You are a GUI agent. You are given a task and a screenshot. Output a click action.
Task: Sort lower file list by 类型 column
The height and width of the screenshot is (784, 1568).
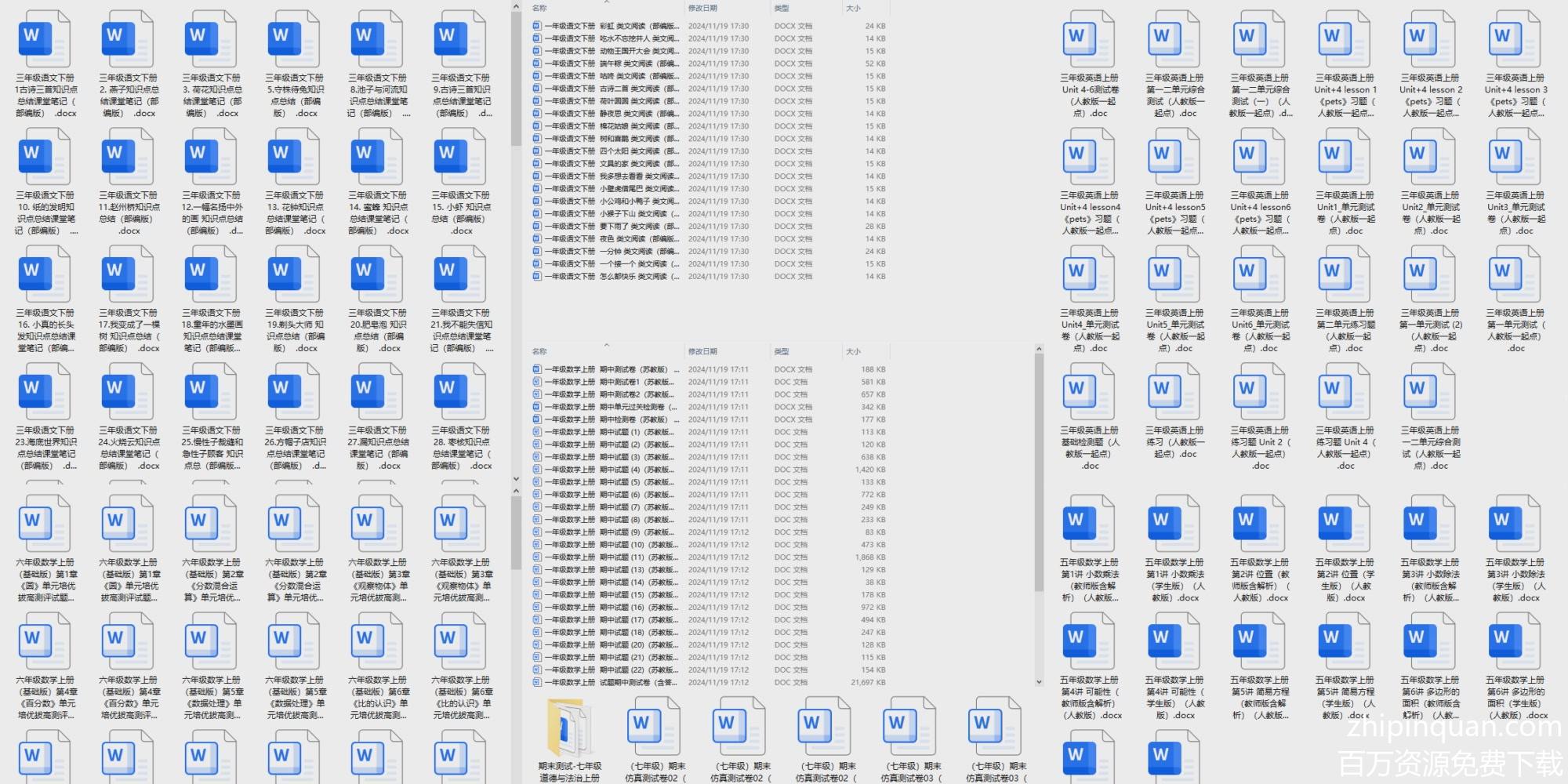782,352
